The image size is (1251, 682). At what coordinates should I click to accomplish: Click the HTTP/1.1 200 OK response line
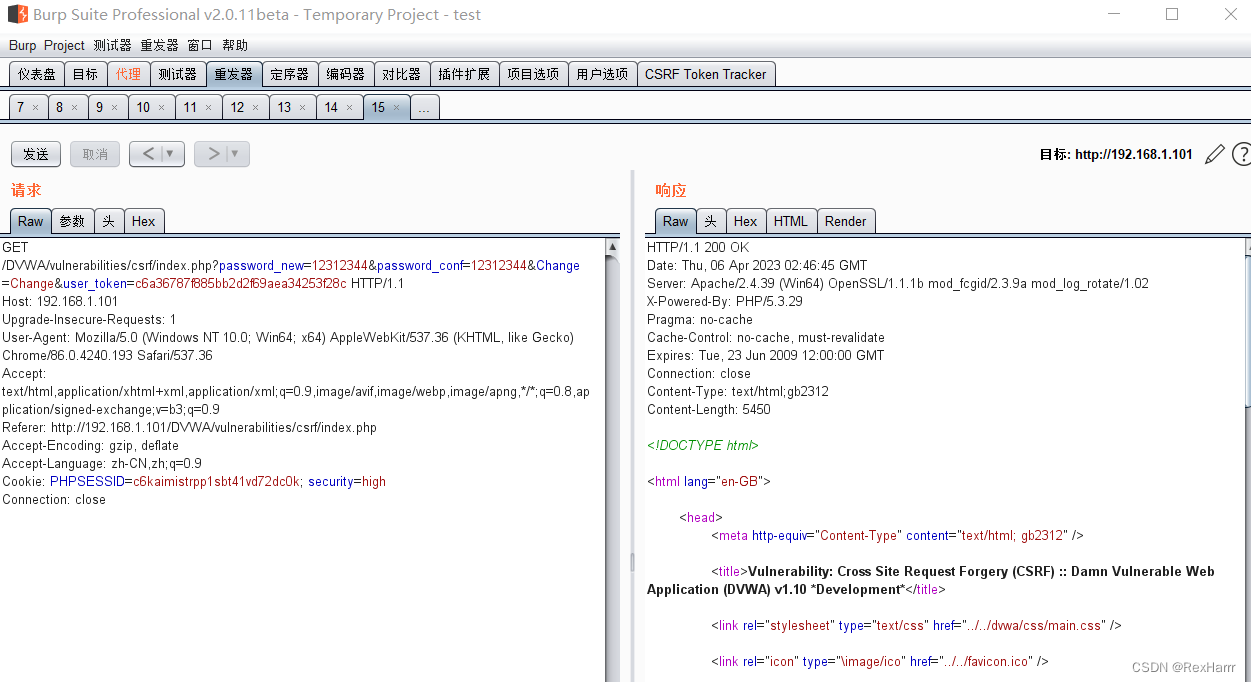click(698, 247)
